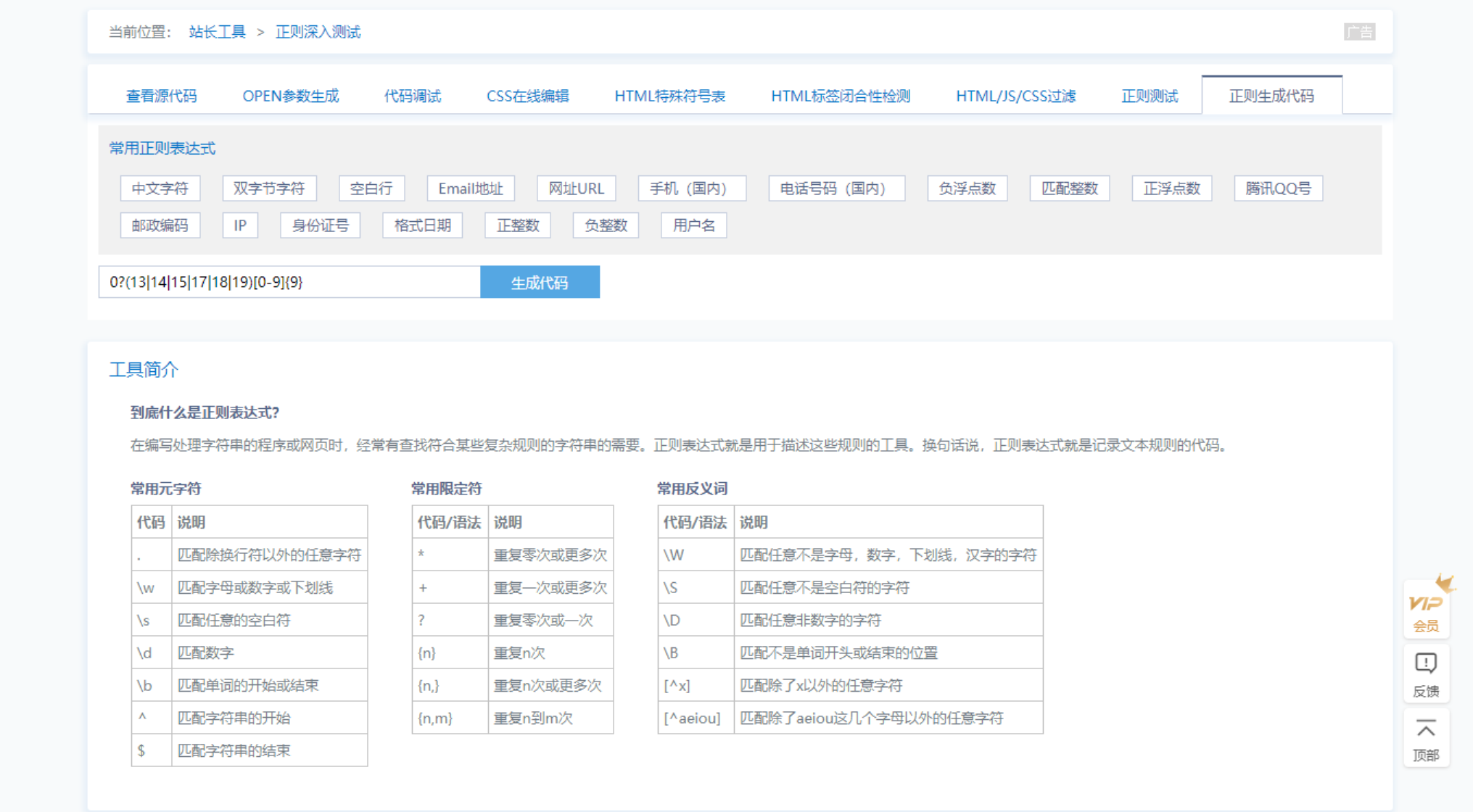The height and width of the screenshot is (812, 1473).
Task: Click the 正则测试 tab
Action: point(1148,96)
